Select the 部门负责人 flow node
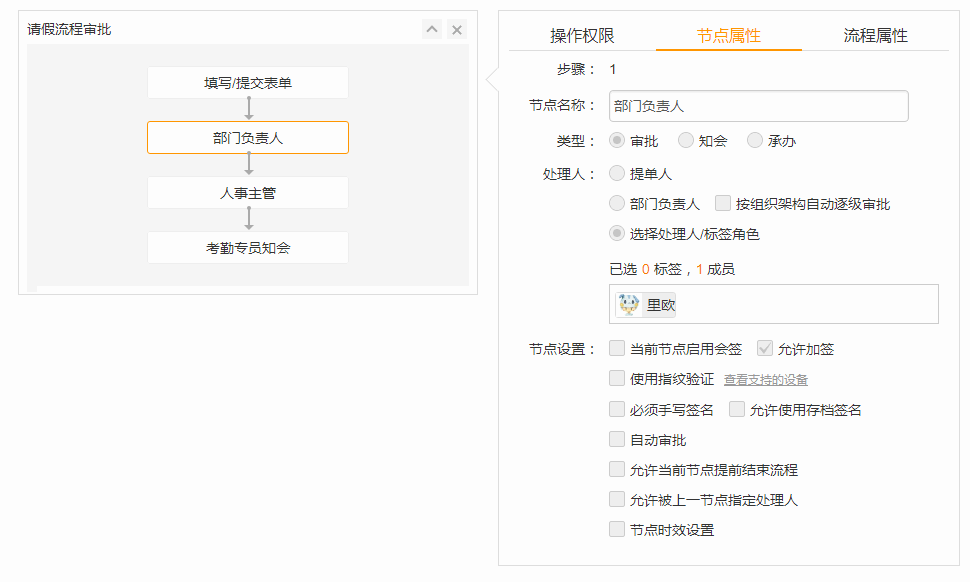This screenshot has width=970, height=582. [x=248, y=137]
